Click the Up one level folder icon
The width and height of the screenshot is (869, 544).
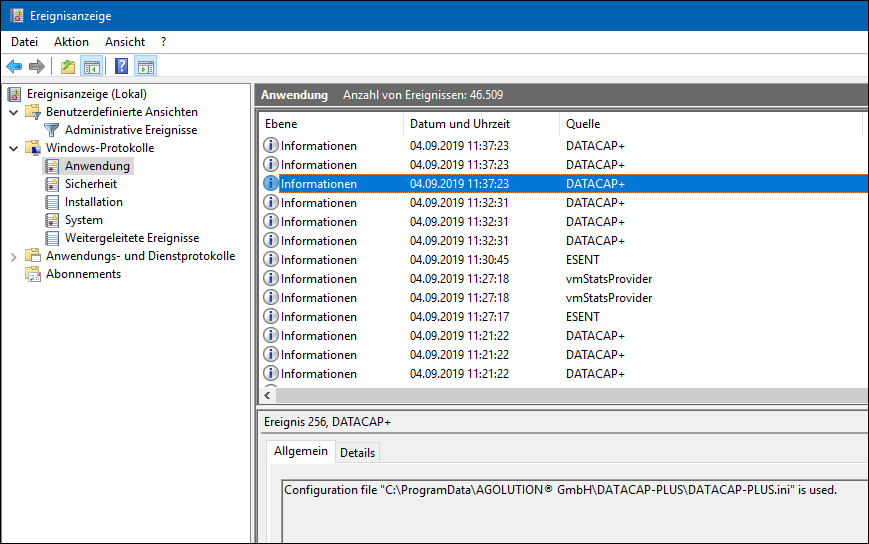[68, 67]
